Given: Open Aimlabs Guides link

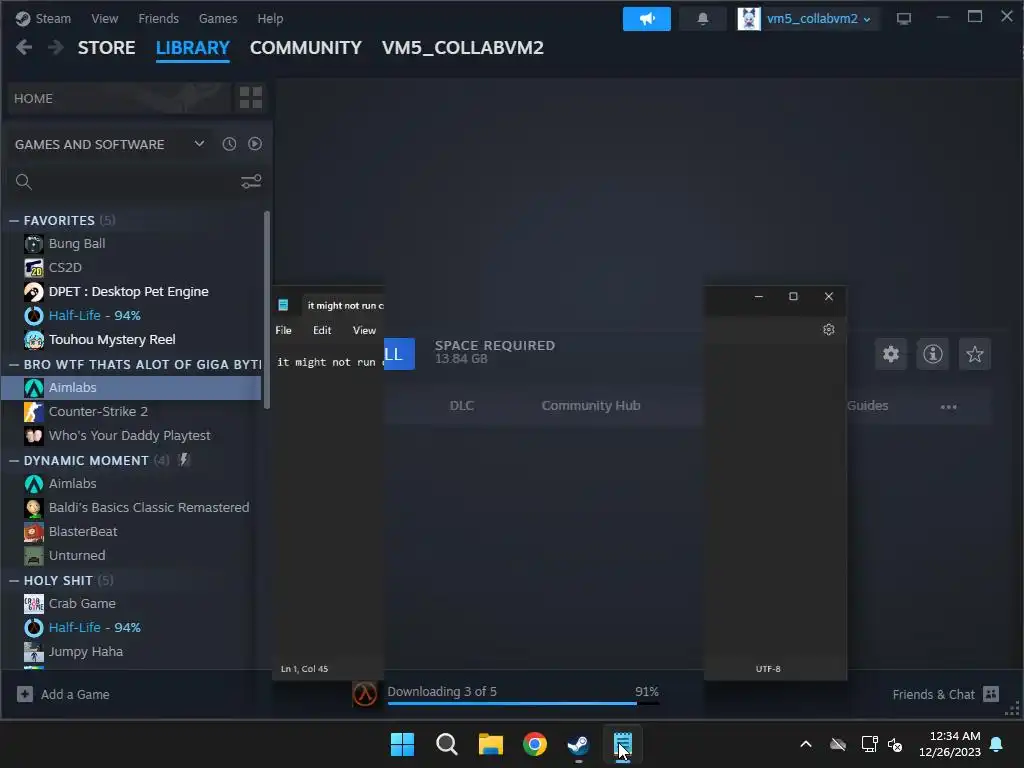Looking at the screenshot, I should click(x=867, y=406).
